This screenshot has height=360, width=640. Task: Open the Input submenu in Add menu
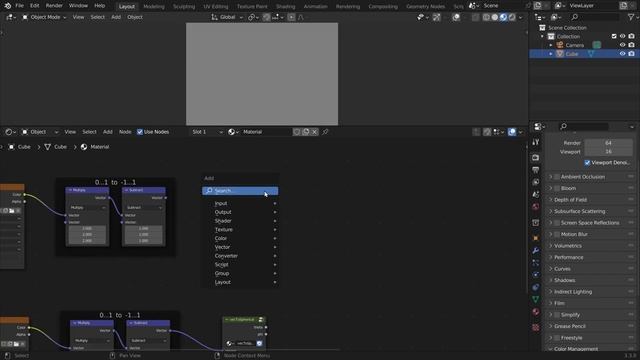[x=240, y=203]
